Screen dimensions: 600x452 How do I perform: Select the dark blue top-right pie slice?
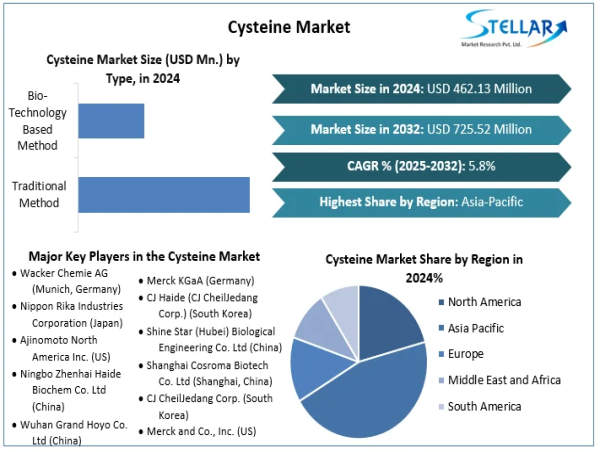(x=386, y=323)
